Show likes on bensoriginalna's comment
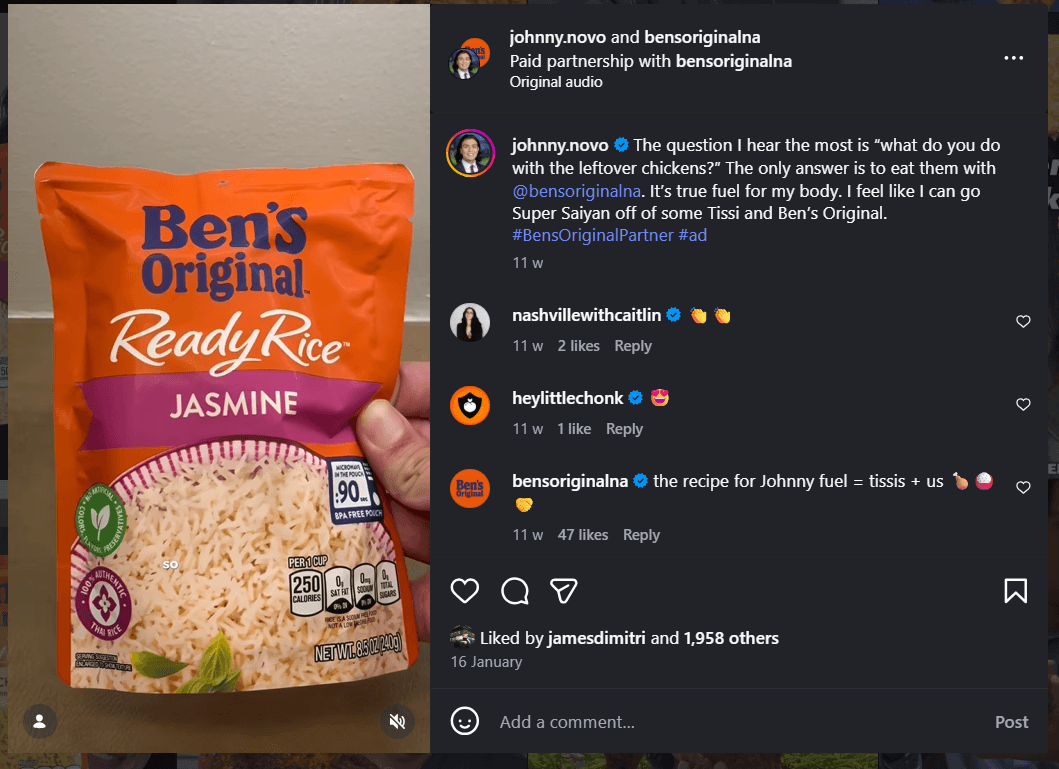The image size is (1059, 769). 583,534
